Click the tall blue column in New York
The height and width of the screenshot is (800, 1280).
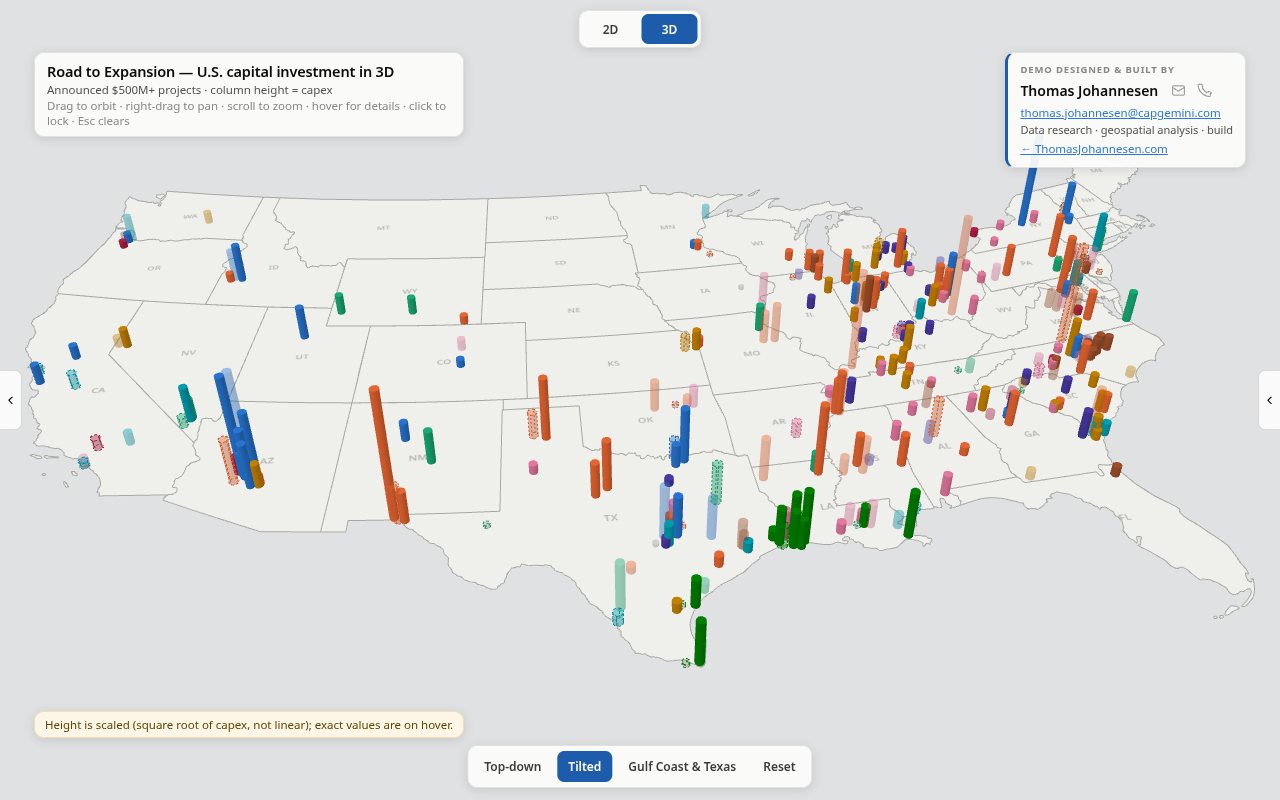[x=1029, y=196]
